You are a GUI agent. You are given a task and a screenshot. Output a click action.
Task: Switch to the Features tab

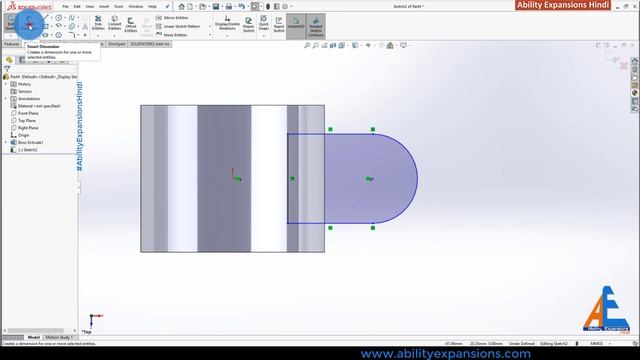coord(12,44)
